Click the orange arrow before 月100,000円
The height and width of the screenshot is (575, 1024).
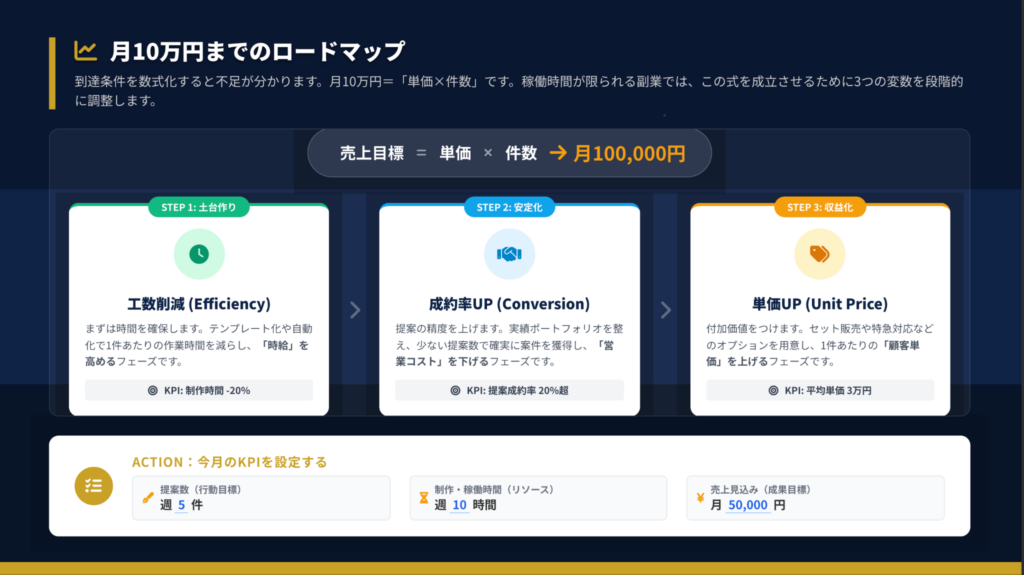[x=557, y=153]
